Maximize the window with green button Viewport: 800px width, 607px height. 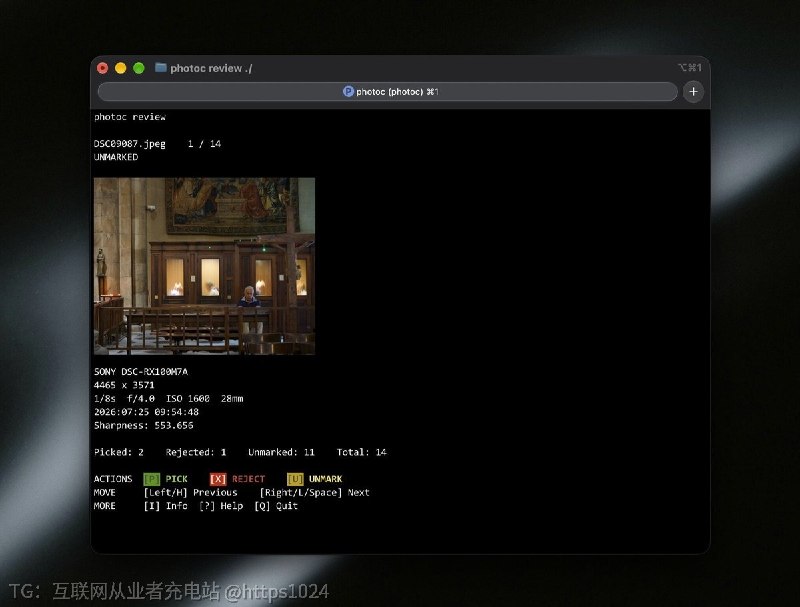[x=139, y=68]
